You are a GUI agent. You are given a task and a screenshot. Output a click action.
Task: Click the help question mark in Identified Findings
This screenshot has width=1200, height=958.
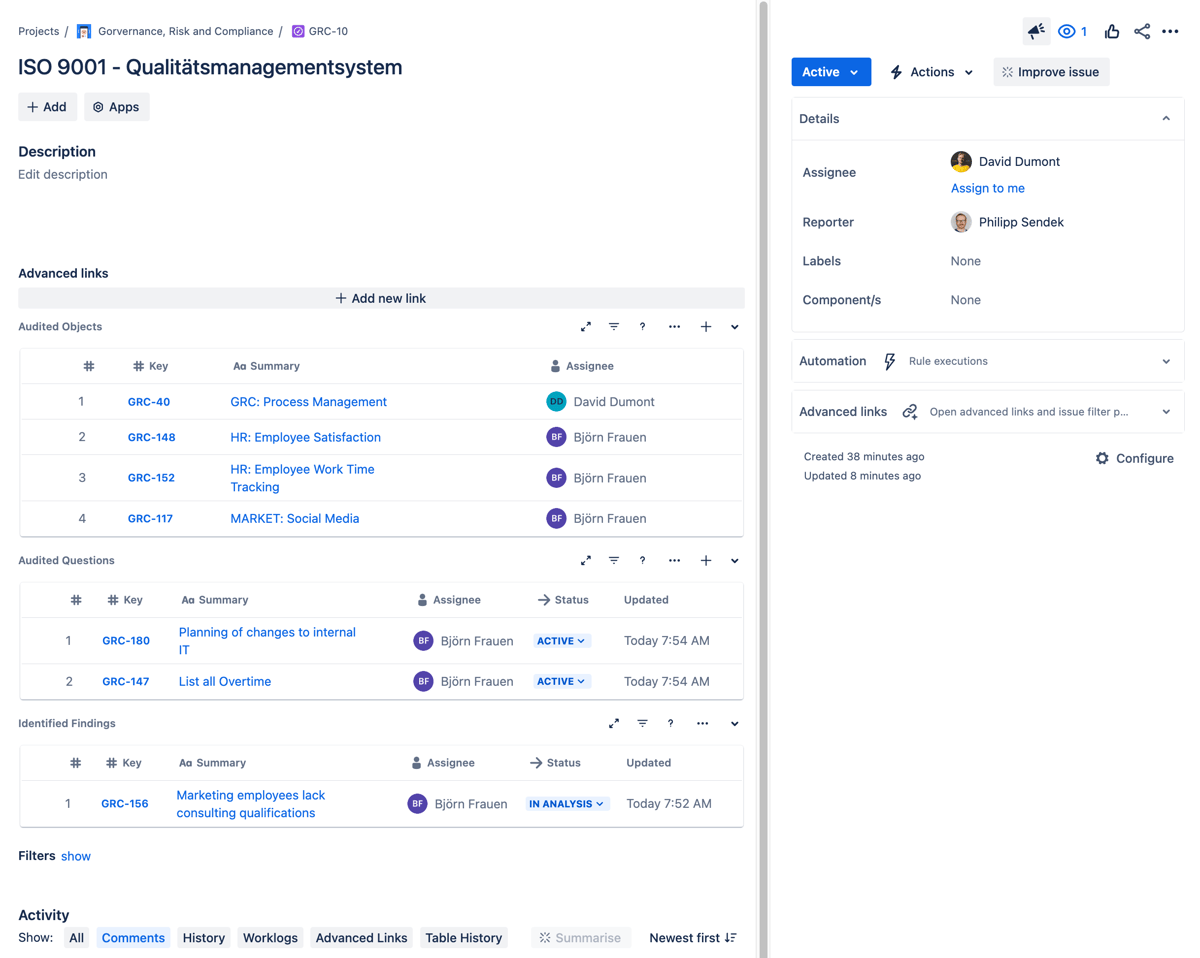tap(670, 724)
